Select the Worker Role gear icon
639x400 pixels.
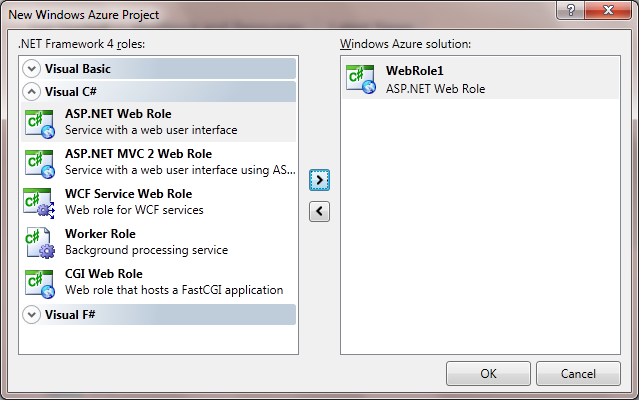39,242
